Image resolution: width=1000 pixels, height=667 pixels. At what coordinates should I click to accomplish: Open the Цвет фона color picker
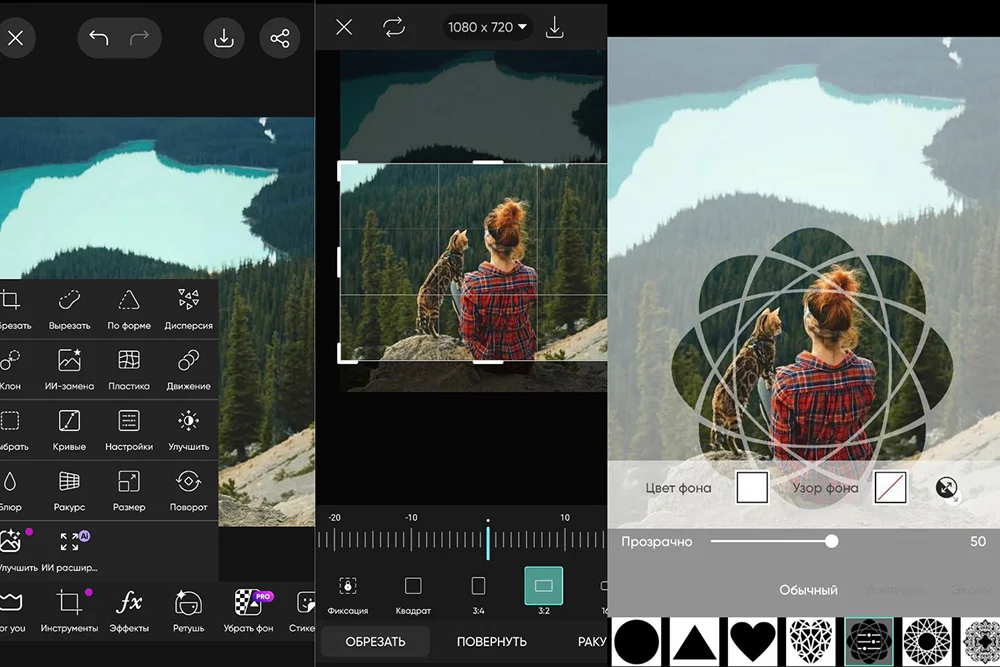(752, 487)
